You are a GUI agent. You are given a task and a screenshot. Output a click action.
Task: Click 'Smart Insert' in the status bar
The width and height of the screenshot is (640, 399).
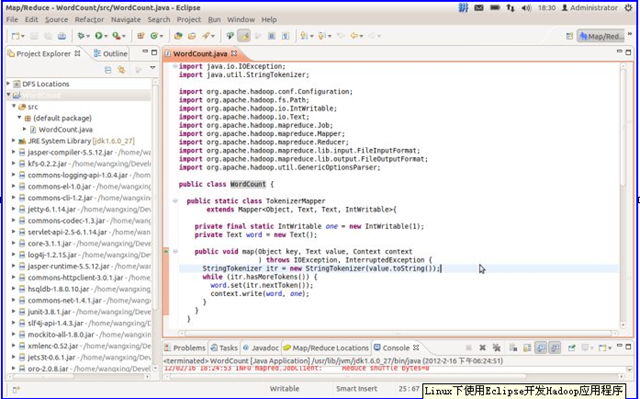pyautogui.click(x=356, y=389)
